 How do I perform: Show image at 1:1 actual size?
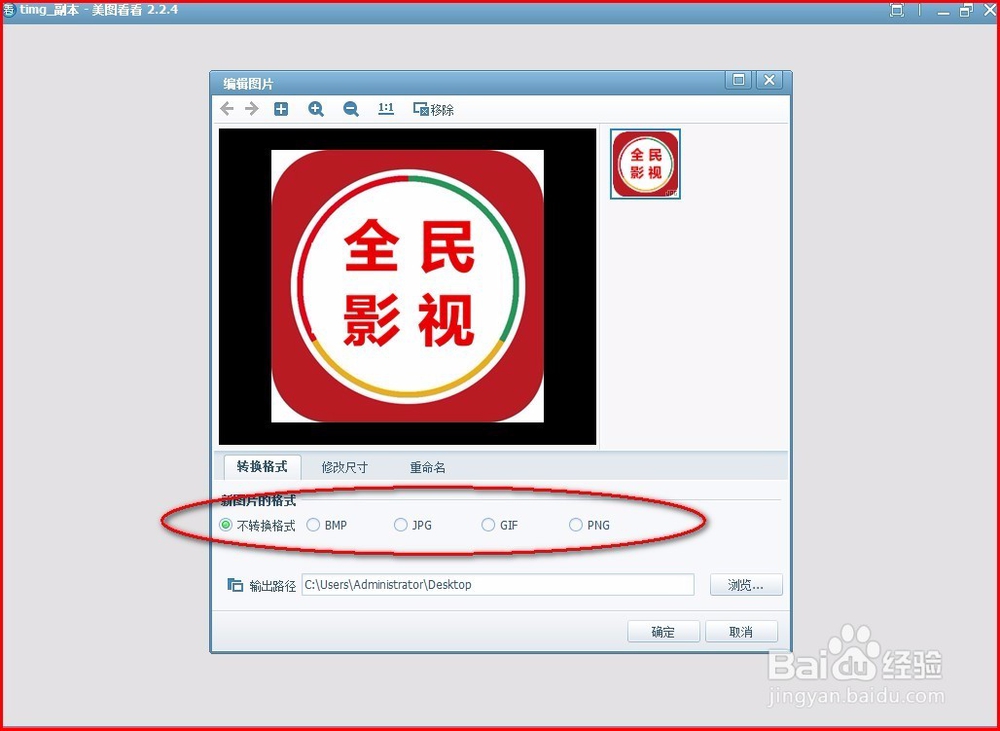[386, 108]
